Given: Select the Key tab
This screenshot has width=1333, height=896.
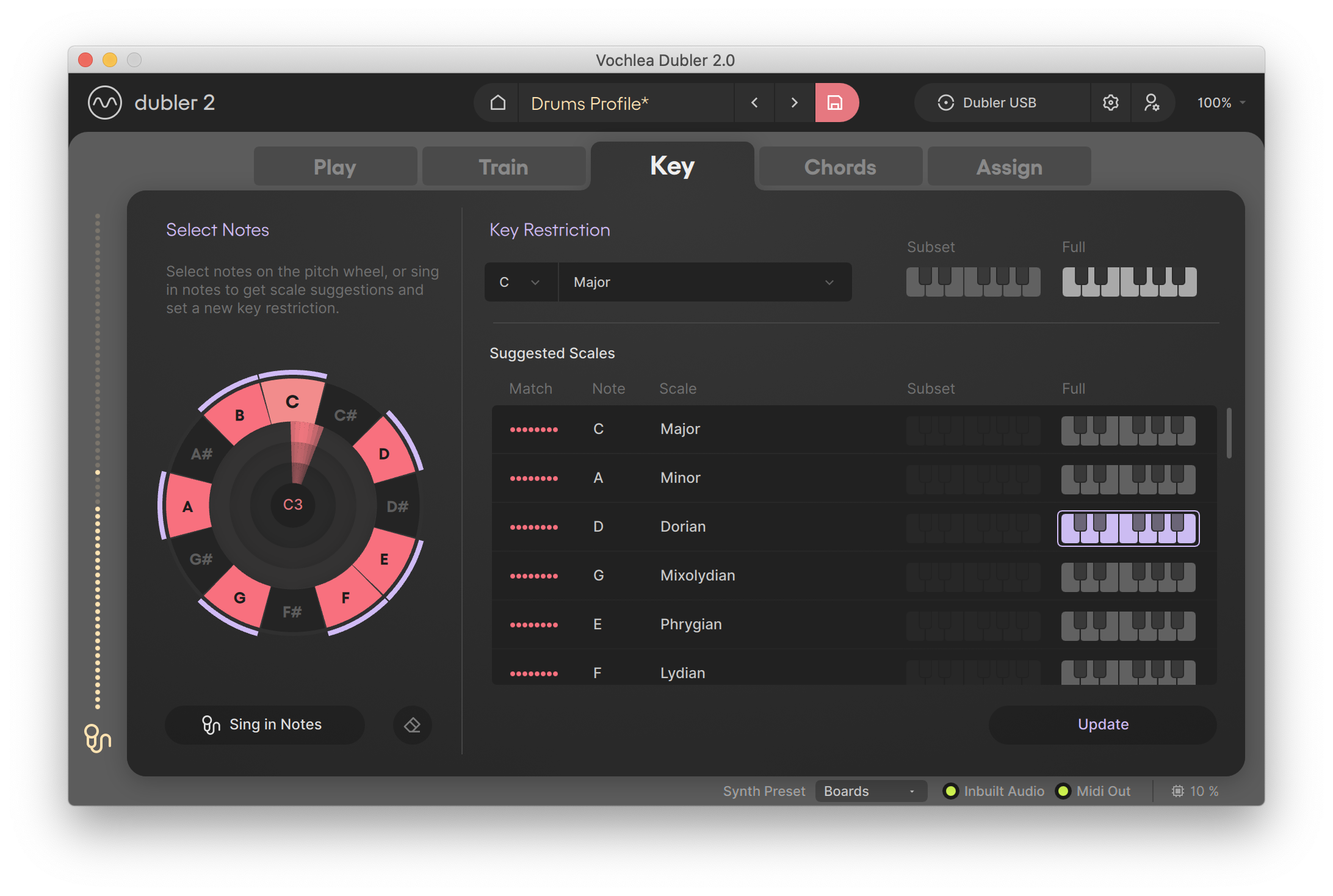Looking at the screenshot, I should point(672,166).
